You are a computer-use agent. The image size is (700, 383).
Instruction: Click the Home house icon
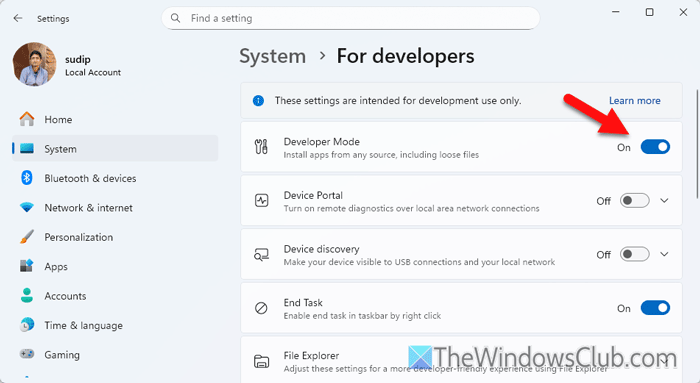point(27,119)
